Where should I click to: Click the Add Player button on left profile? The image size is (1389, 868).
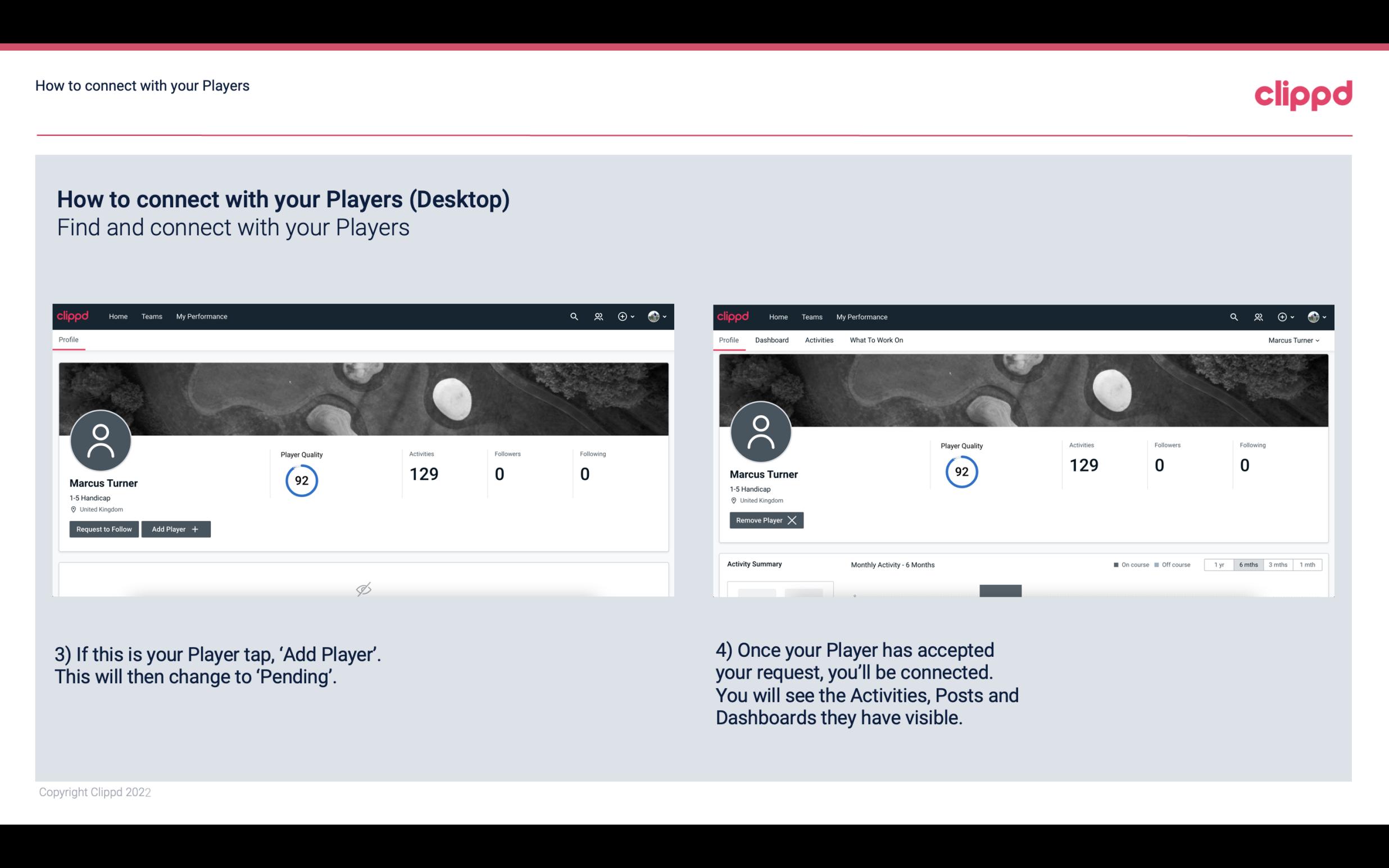[176, 529]
